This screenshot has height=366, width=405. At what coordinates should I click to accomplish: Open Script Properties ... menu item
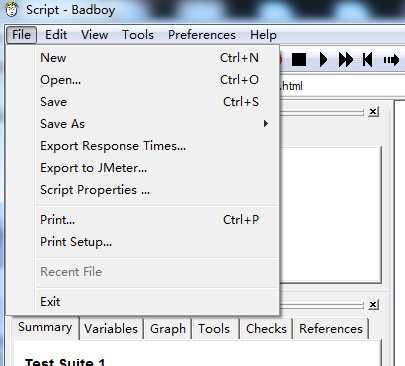(95, 190)
